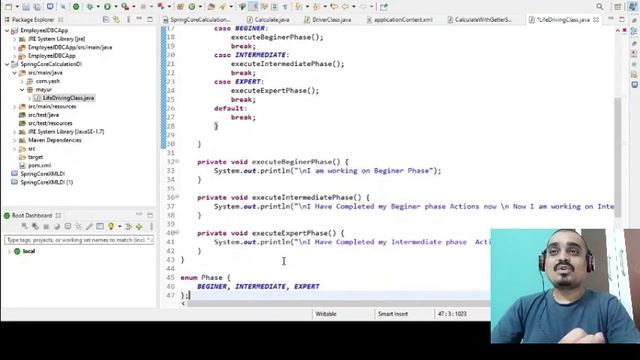The height and width of the screenshot is (360, 640).
Task: Click the green Spring Boot relaunch icon
Action: coord(76,7)
